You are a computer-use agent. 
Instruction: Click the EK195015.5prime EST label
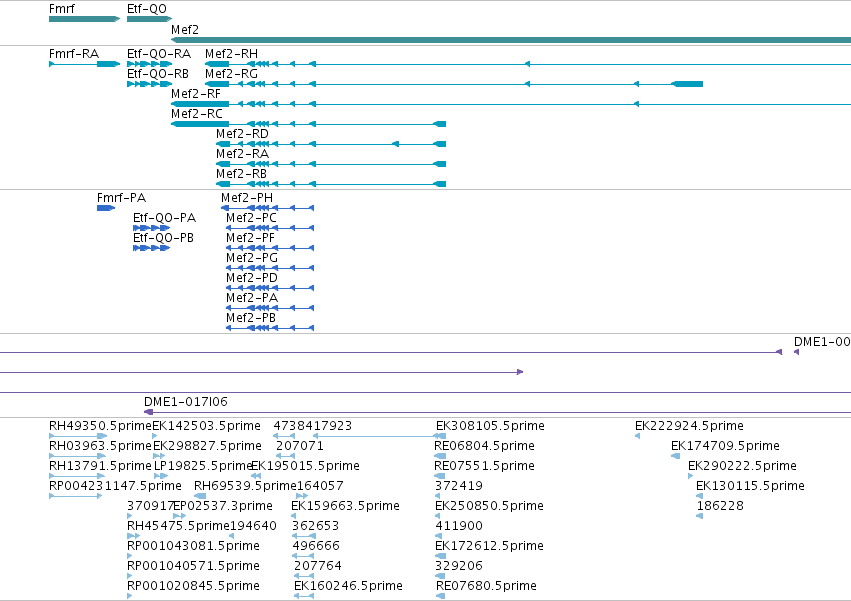pos(305,466)
